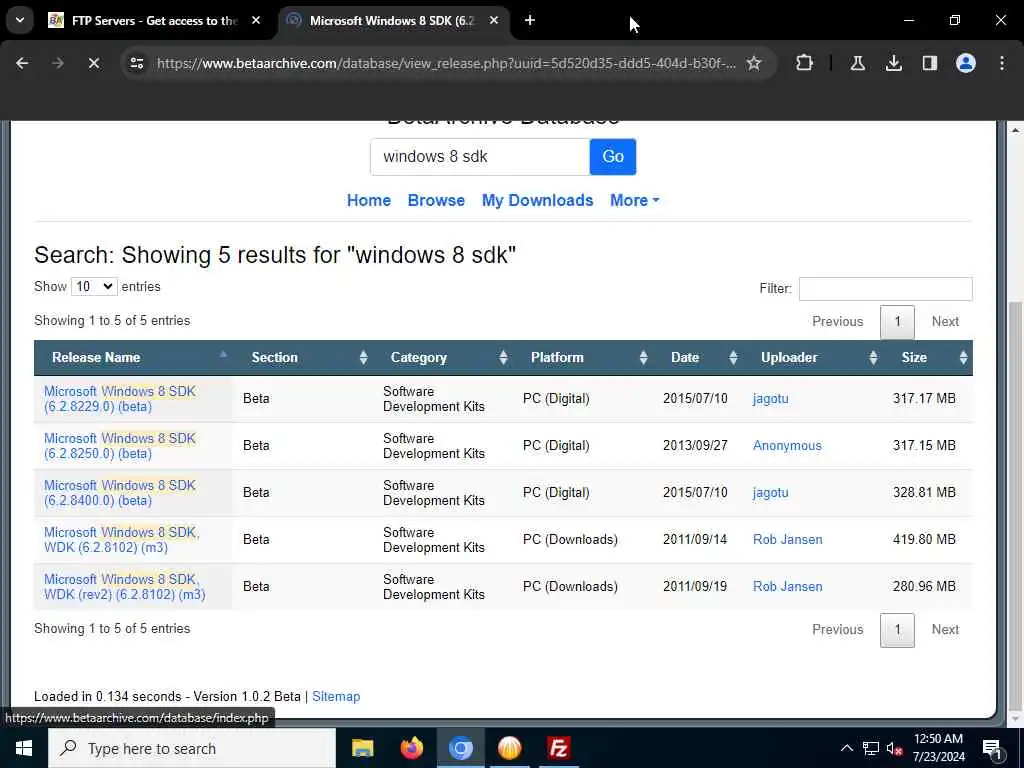Open Windows 8 SDK, WDK (rev2) release
Image resolution: width=1024 pixels, height=768 pixels.
[125, 587]
